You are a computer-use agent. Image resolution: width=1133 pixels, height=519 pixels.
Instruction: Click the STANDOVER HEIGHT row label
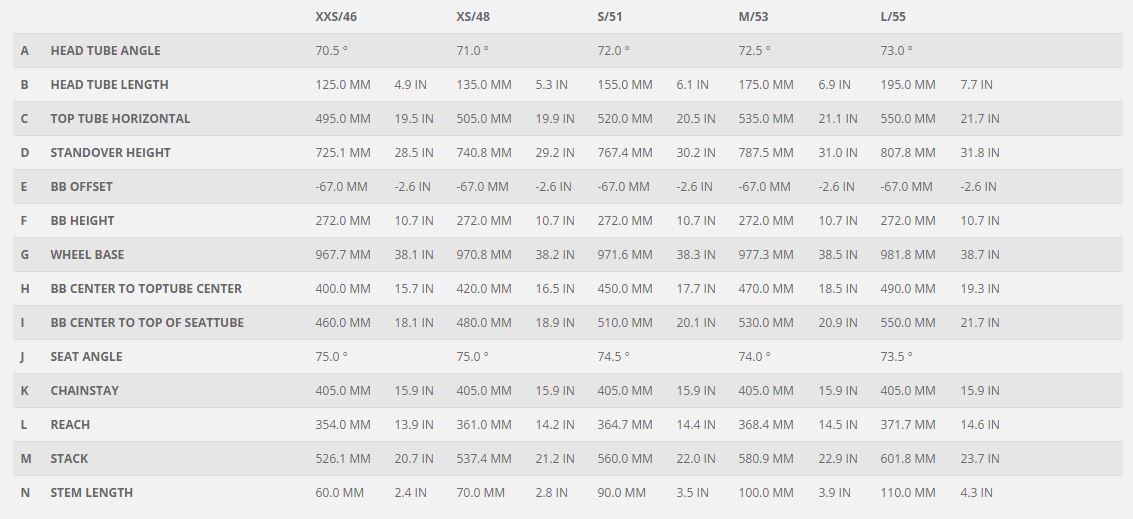click(x=110, y=153)
